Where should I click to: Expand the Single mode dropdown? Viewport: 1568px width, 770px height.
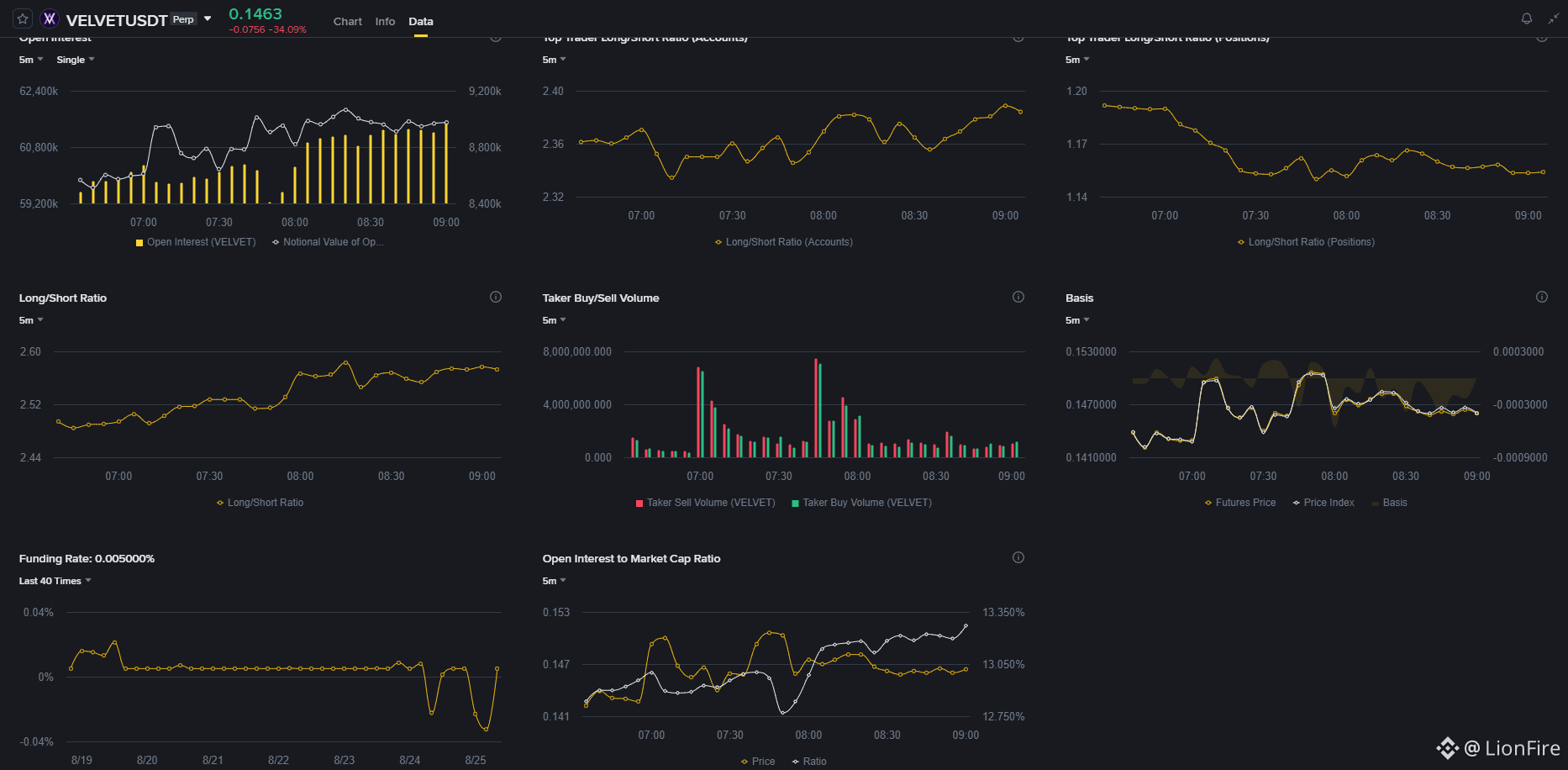click(76, 60)
